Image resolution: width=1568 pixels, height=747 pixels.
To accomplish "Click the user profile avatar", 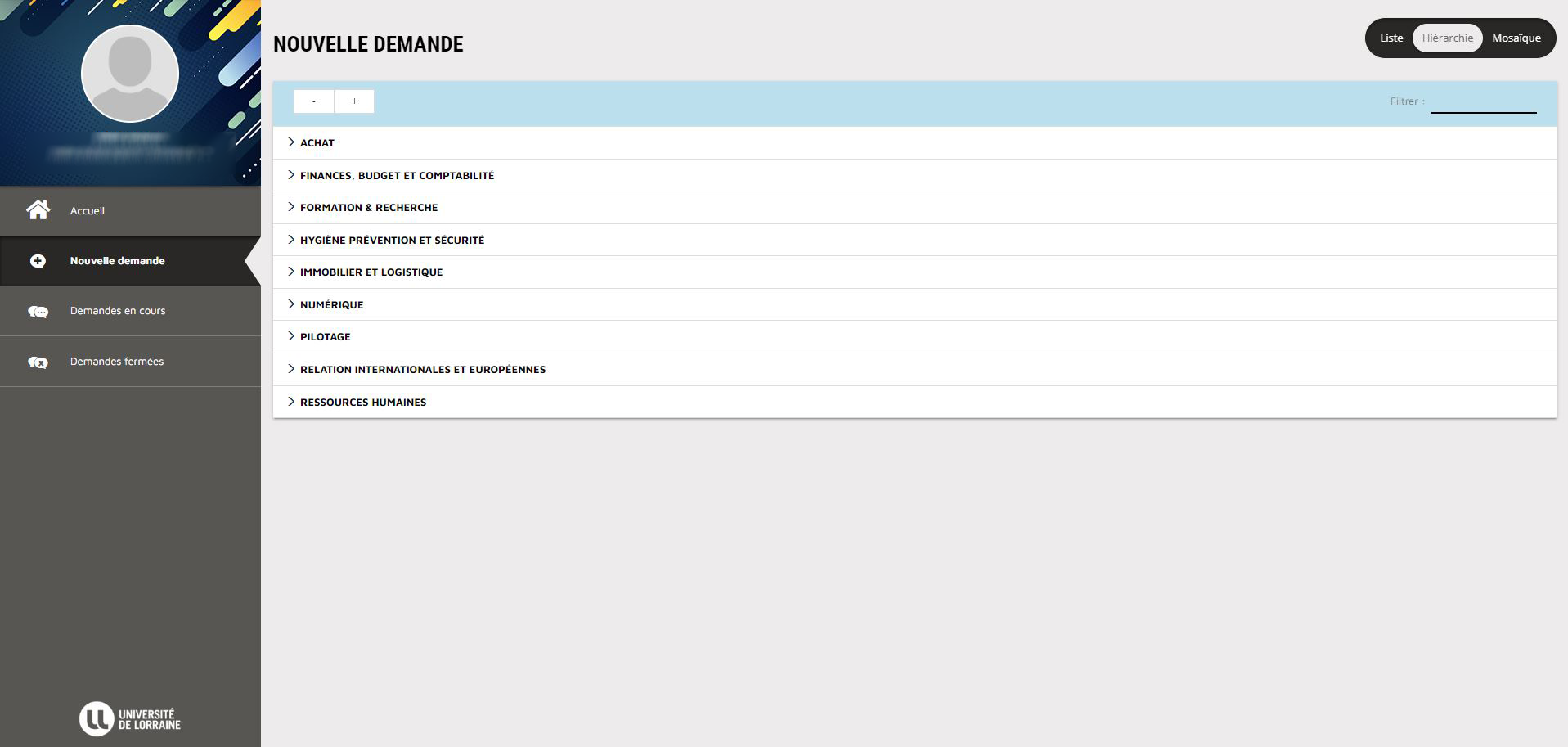I will (130, 74).
